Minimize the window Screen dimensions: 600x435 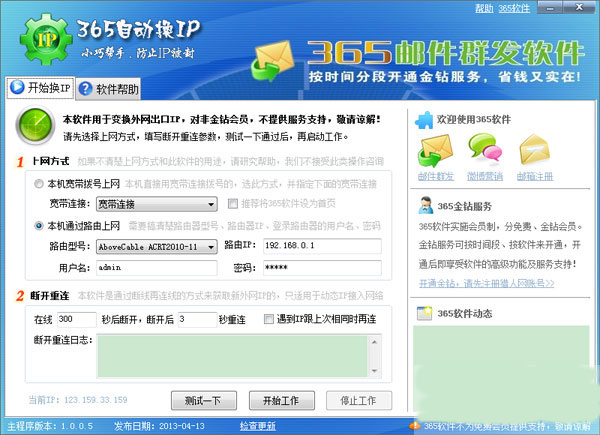coord(550,7)
